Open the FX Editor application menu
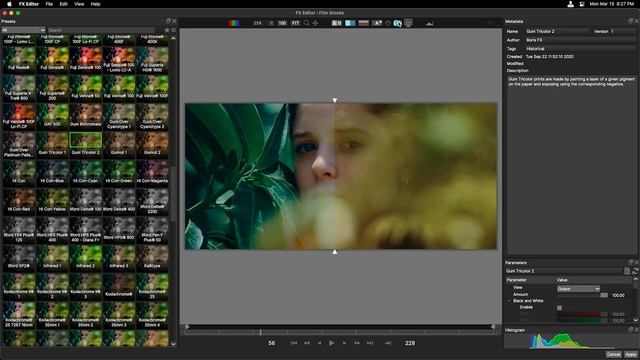This screenshot has height=360, width=640. click(x=29, y=4)
